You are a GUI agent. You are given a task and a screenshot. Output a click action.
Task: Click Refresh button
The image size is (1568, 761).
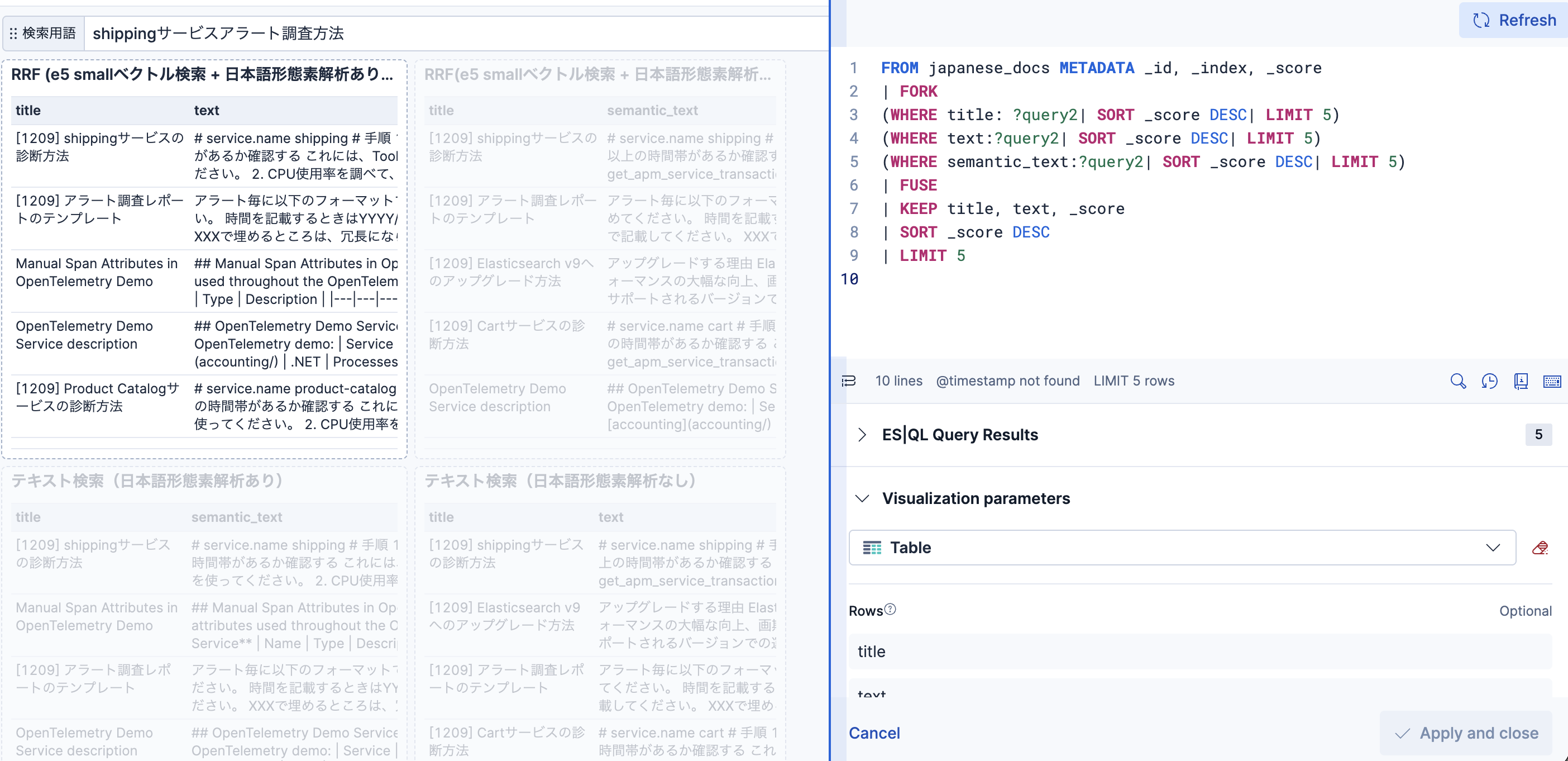click(x=1514, y=20)
